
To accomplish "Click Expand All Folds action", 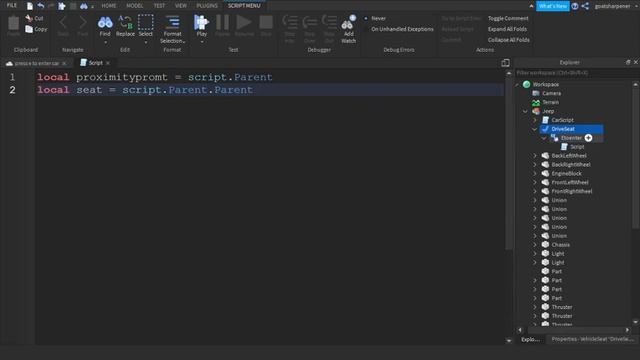I will point(507,29).
